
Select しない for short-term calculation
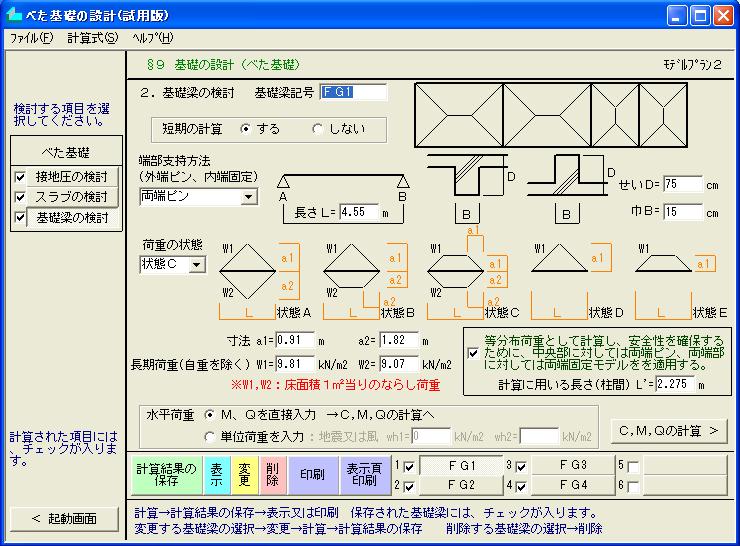click(x=318, y=129)
